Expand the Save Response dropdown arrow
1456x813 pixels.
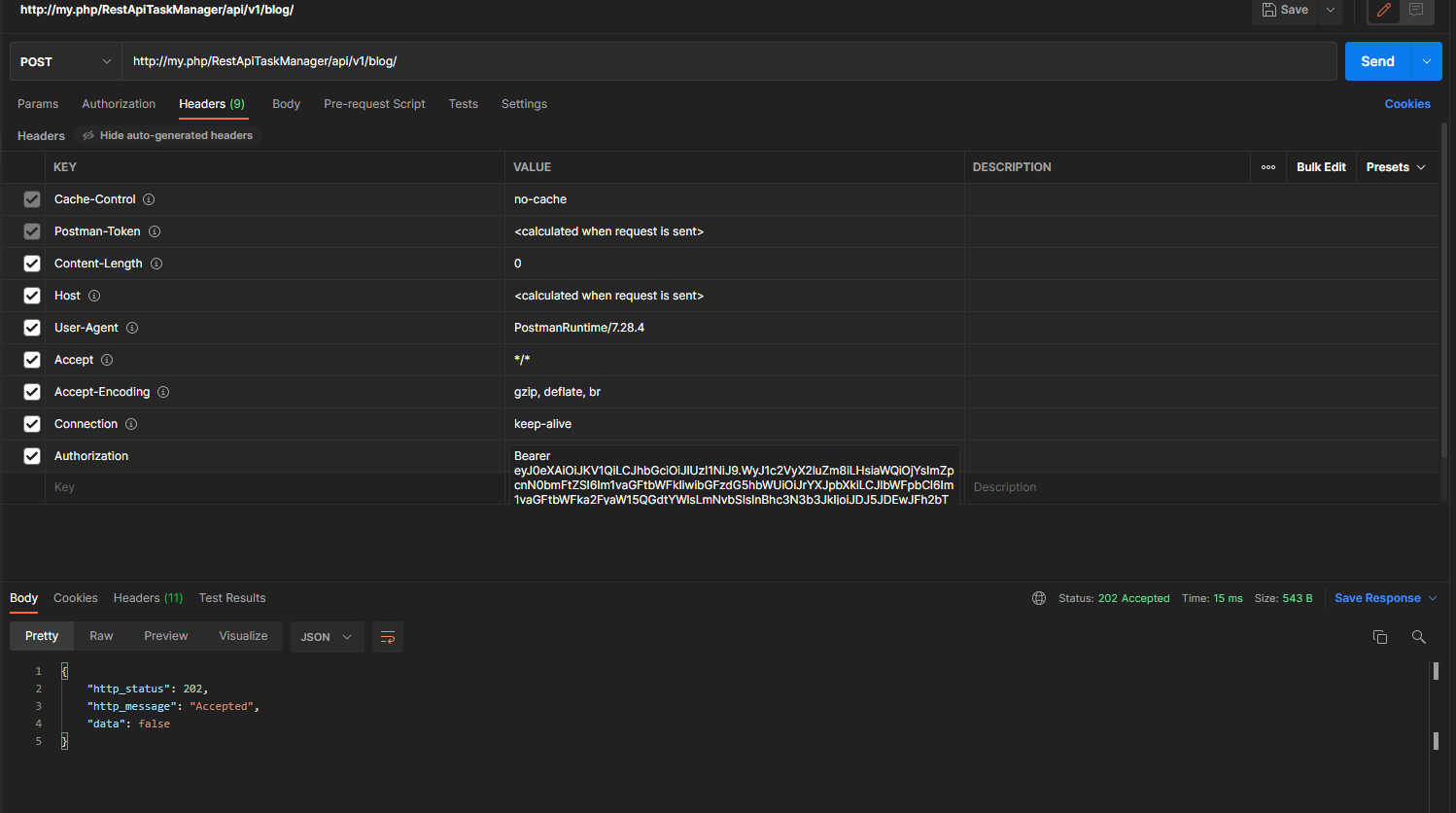pos(1434,598)
